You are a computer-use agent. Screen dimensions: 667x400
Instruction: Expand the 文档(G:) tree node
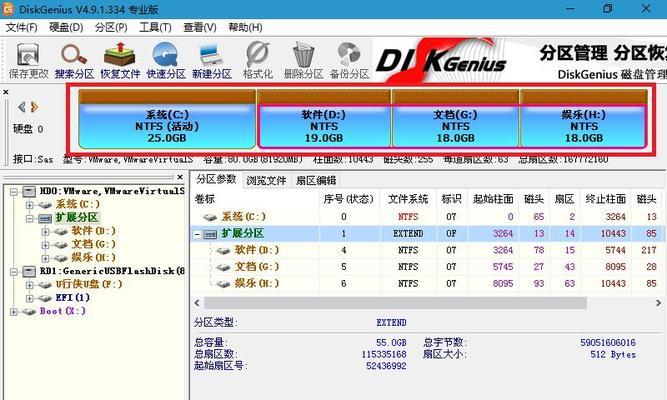pos(45,245)
